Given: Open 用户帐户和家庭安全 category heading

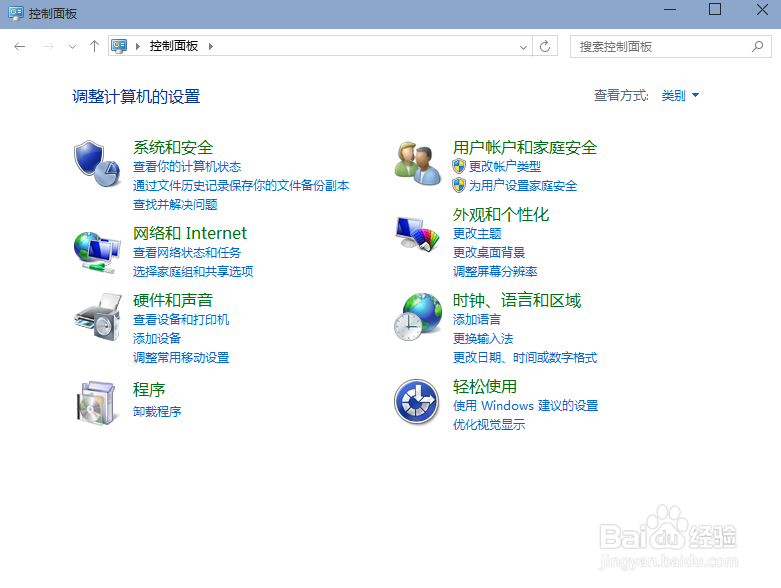Looking at the screenshot, I should (524, 147).
